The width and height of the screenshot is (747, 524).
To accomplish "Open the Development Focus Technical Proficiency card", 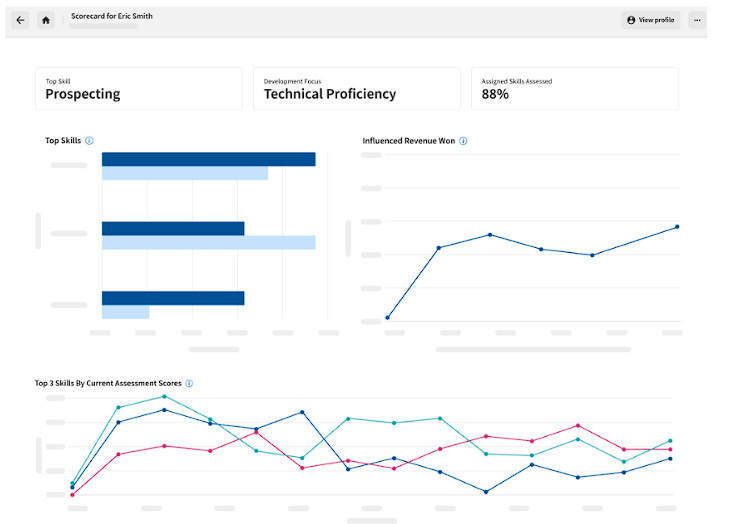I will pos(356,89).
